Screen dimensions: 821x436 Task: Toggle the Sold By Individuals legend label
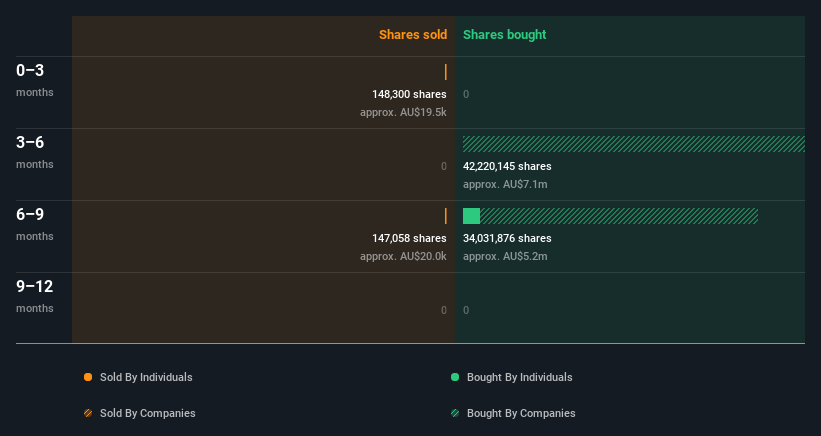(x=146, y=377)
